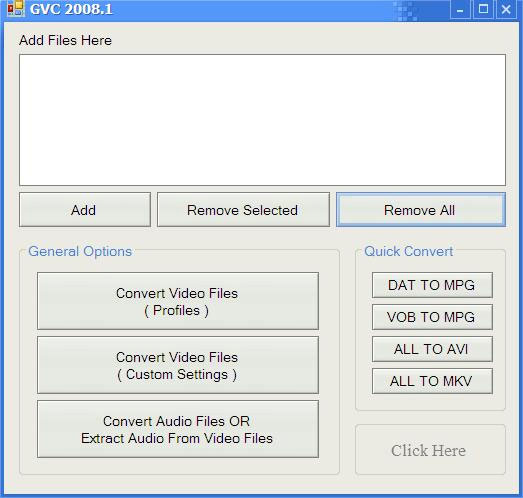Close the GVC 2008.1 window
Viewport: 523px width, 498px height.
click(506, 9)
